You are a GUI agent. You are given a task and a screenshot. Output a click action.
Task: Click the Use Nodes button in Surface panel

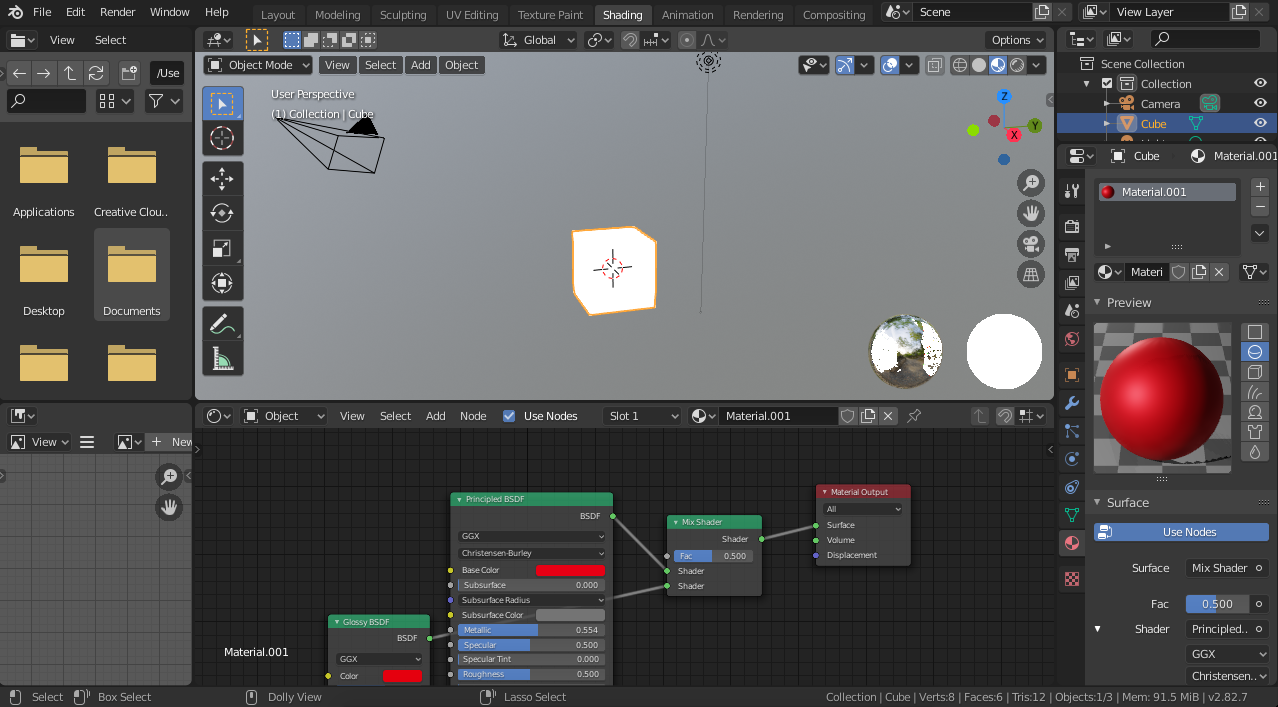coord(1181,532)
